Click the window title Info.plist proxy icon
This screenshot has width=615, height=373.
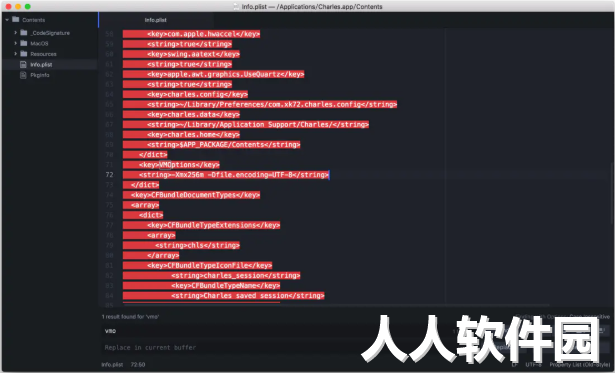pyautogui.click(x=236, y=7)
